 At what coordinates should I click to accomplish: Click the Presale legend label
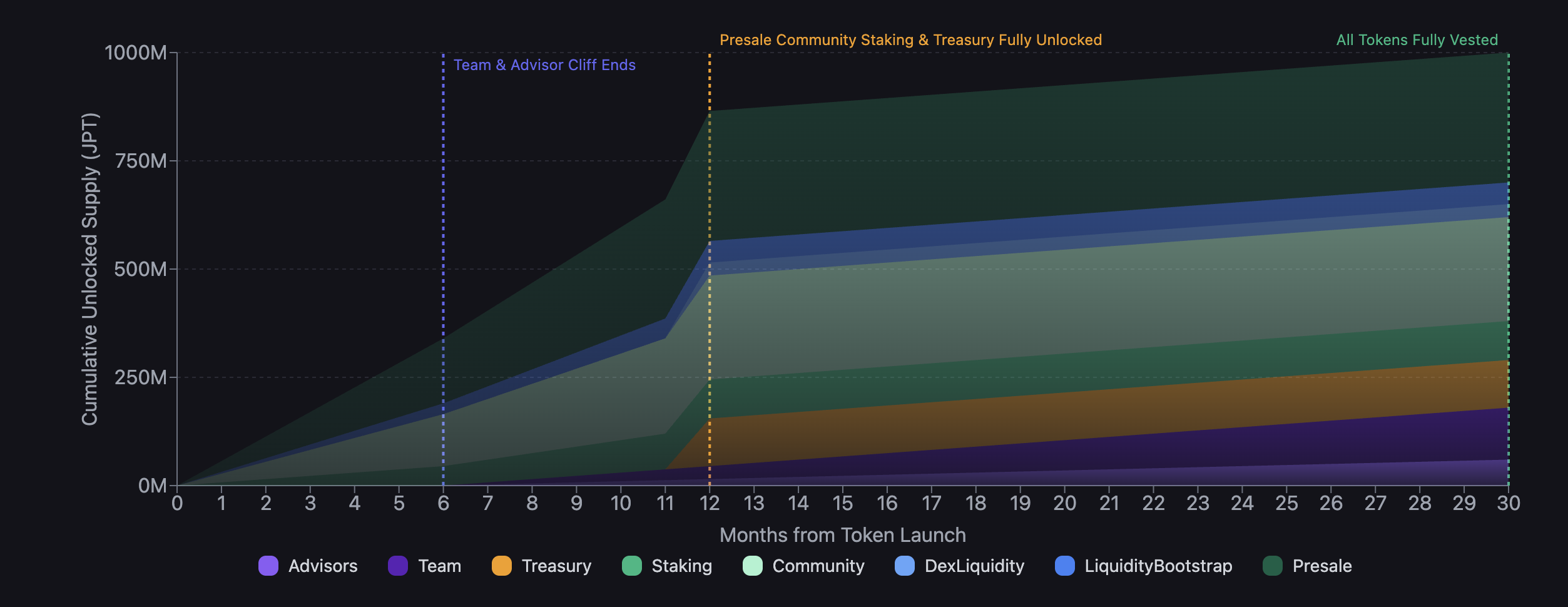(1321, 566)
